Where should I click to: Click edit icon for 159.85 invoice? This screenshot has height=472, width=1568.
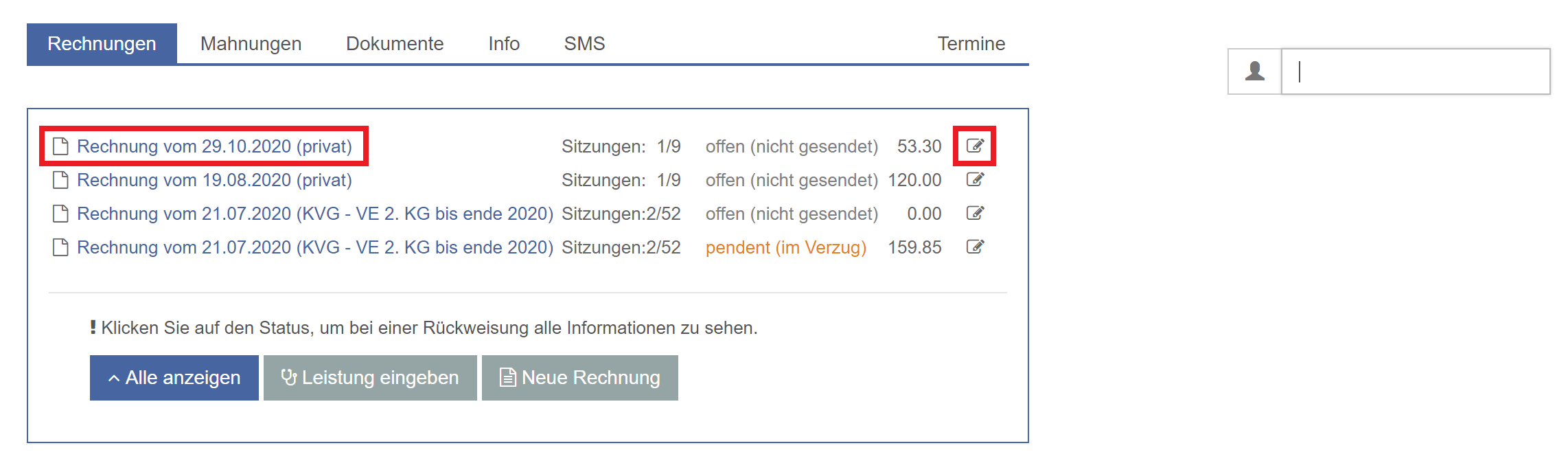[975, 247]
